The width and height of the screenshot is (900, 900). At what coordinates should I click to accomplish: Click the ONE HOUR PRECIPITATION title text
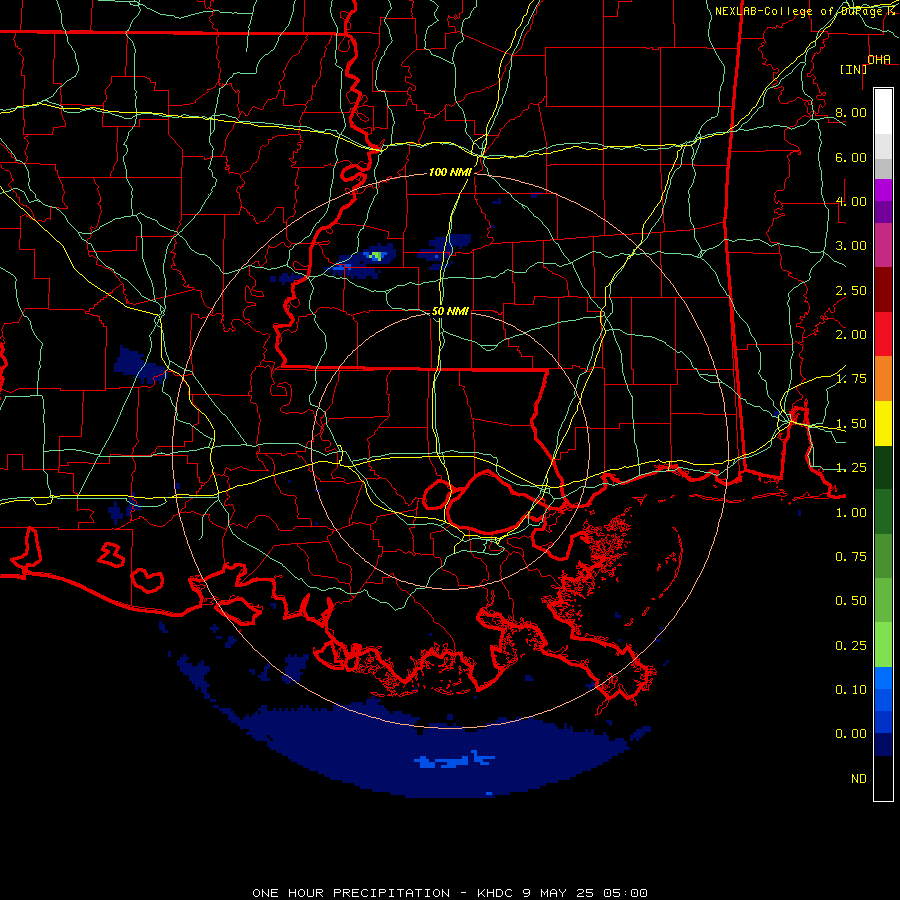(351, 893)
